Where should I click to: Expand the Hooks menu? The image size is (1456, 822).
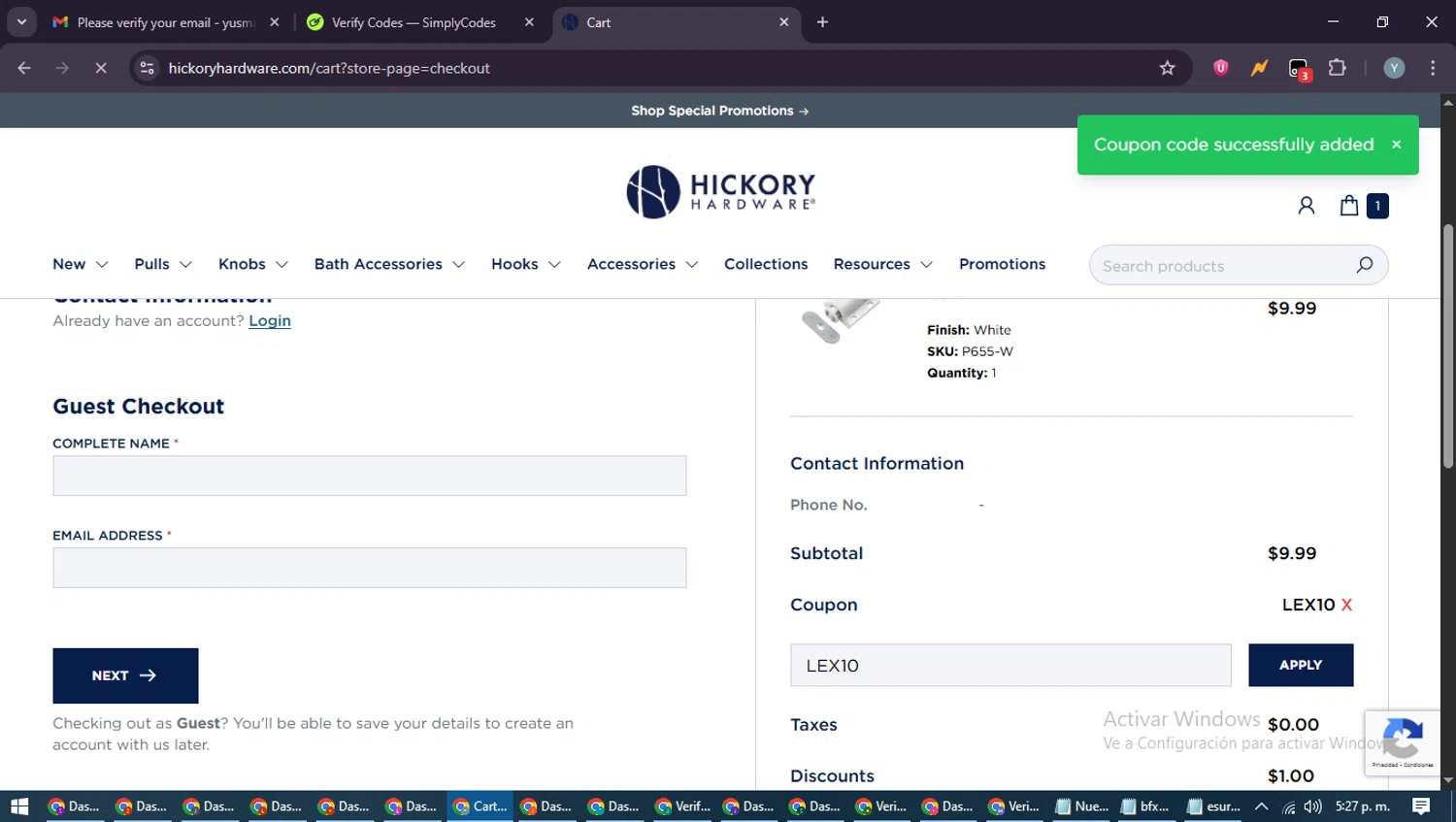coord(526,264)
